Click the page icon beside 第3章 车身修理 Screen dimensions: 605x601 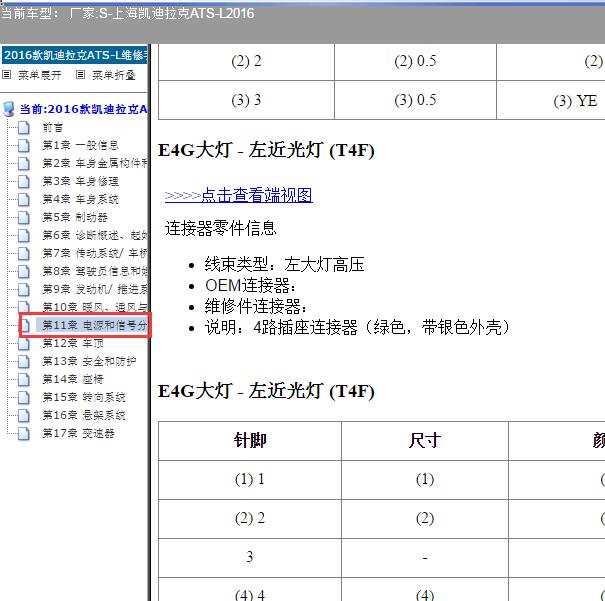24,181
